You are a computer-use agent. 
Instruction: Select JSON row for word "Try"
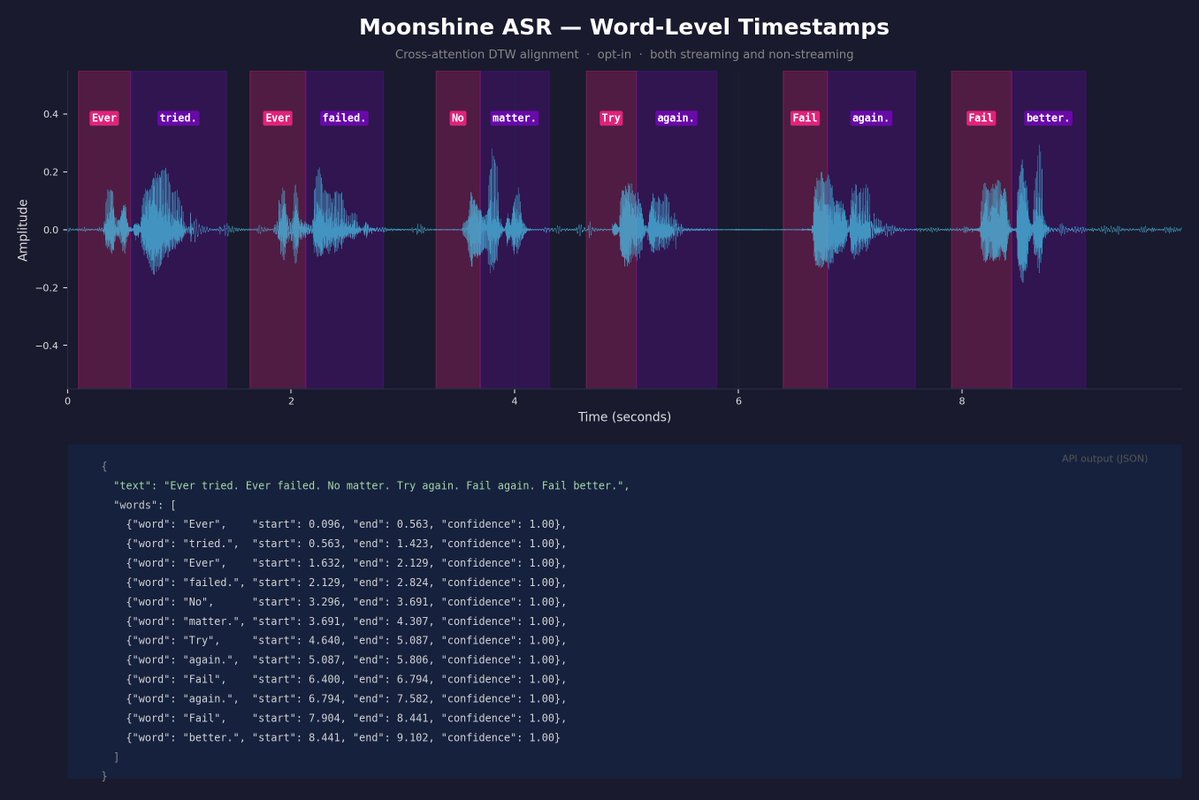tap(346, 641)
